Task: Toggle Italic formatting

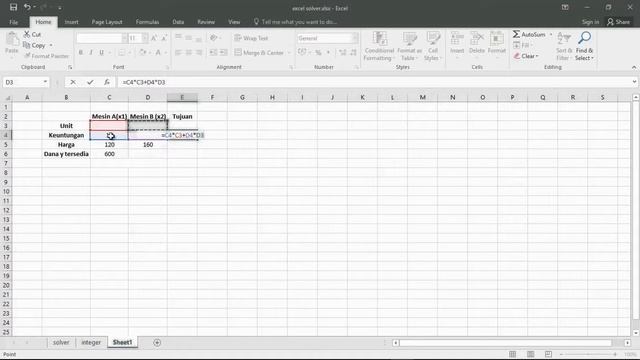Action: (x=91, y=52)
